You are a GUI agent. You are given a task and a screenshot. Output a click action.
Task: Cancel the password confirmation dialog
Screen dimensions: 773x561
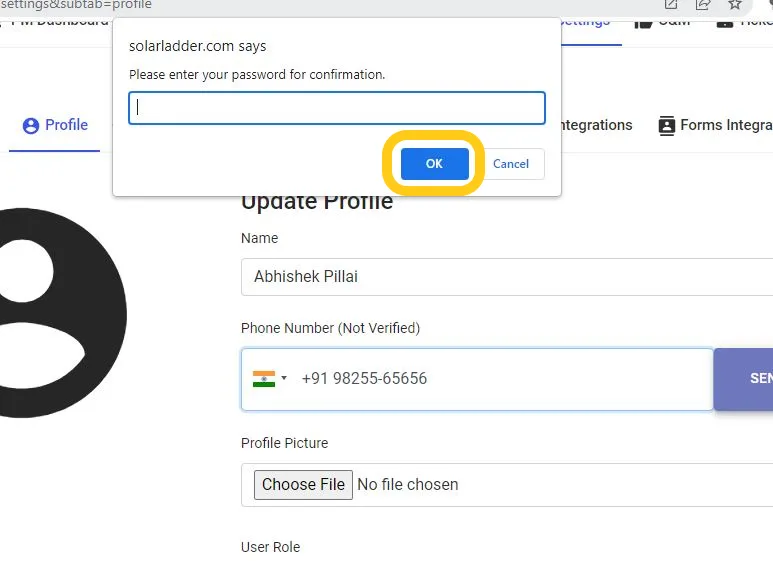510,164
